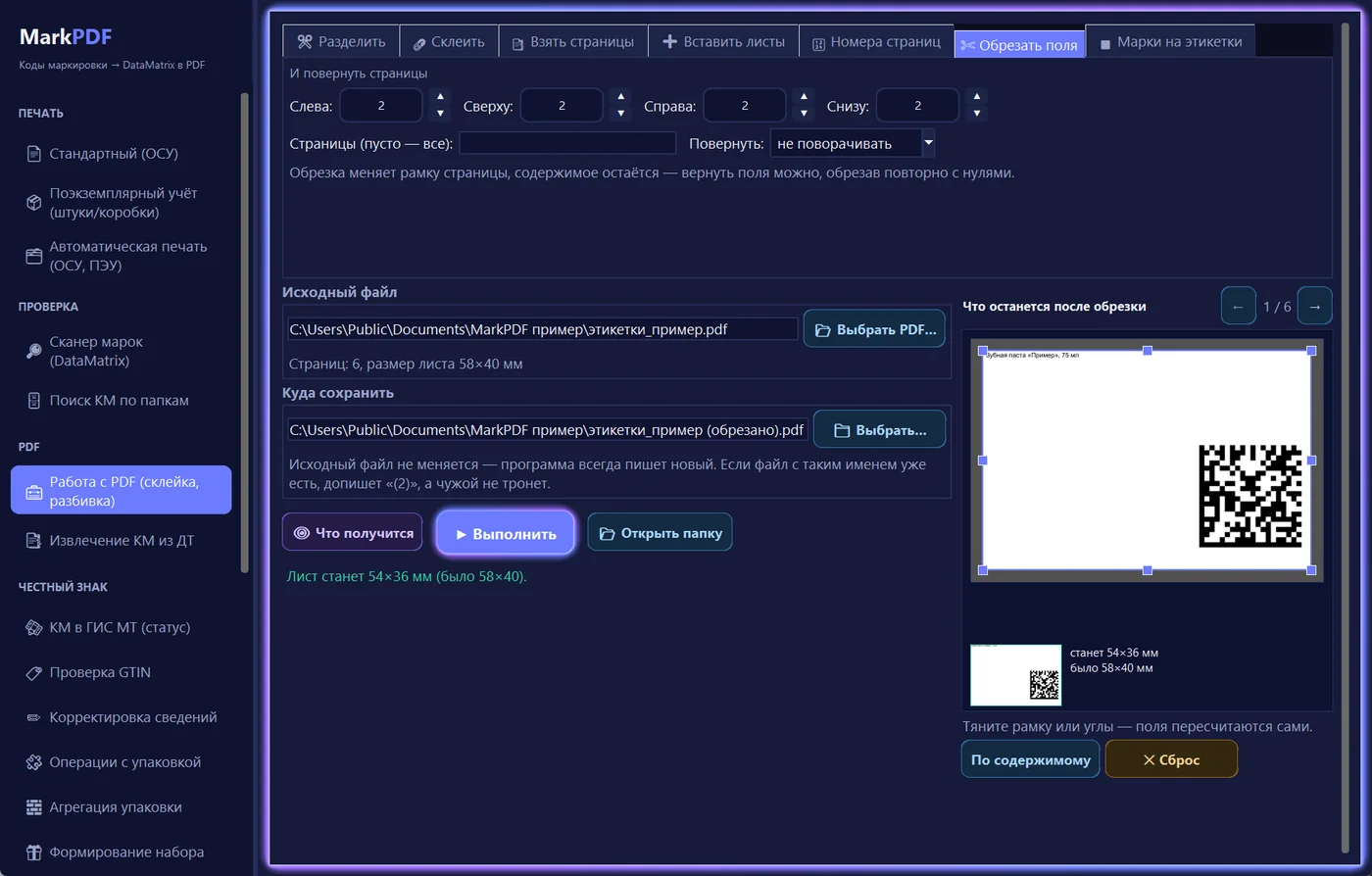
Task: Click the Операции с упаковкой icon
Action: [33, 762]
